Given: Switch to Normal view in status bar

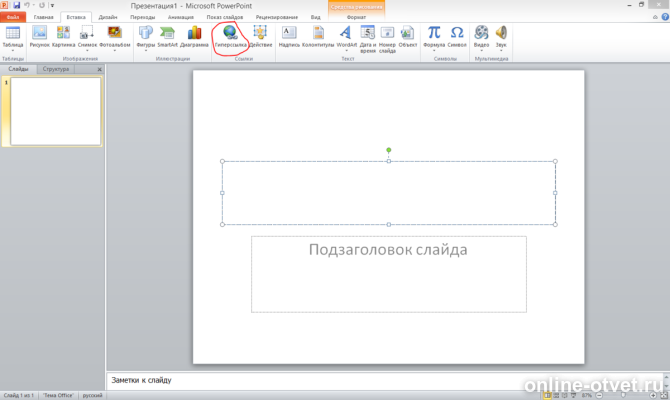Looking at the screenshot, I should [547, 395].
